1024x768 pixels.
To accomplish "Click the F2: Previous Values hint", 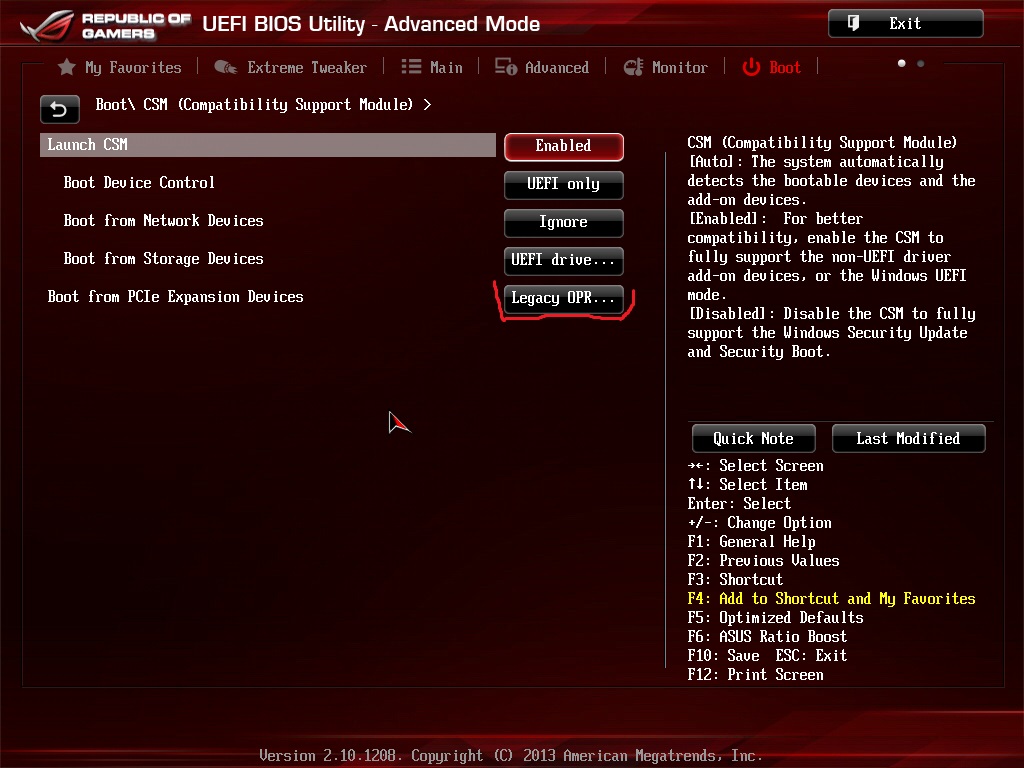I will coord(763,560).
